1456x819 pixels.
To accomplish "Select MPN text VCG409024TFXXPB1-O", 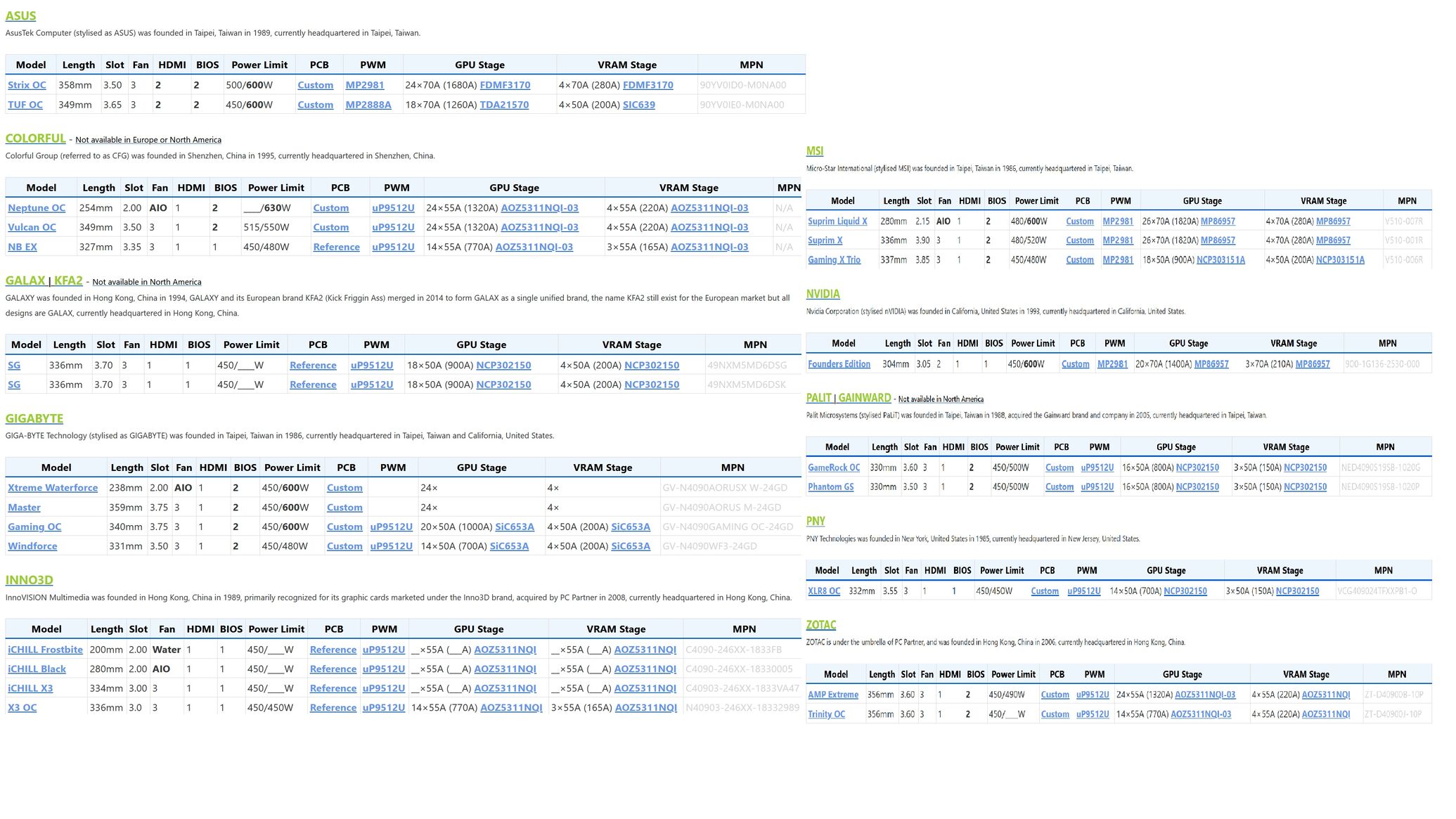I will pyautogui.click(x=1377, y=591).
